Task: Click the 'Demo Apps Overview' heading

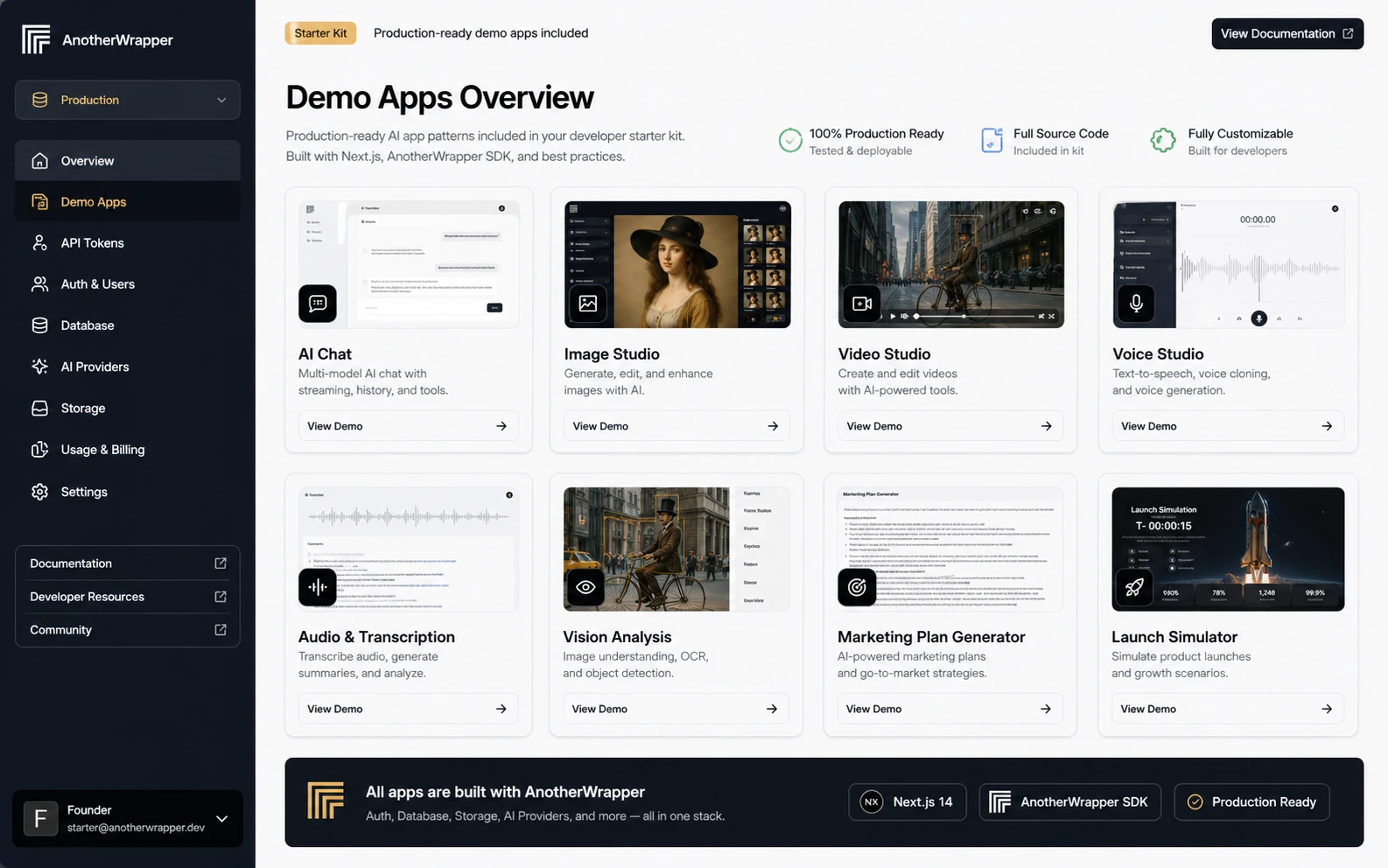Action: click(x=440, y=97)
